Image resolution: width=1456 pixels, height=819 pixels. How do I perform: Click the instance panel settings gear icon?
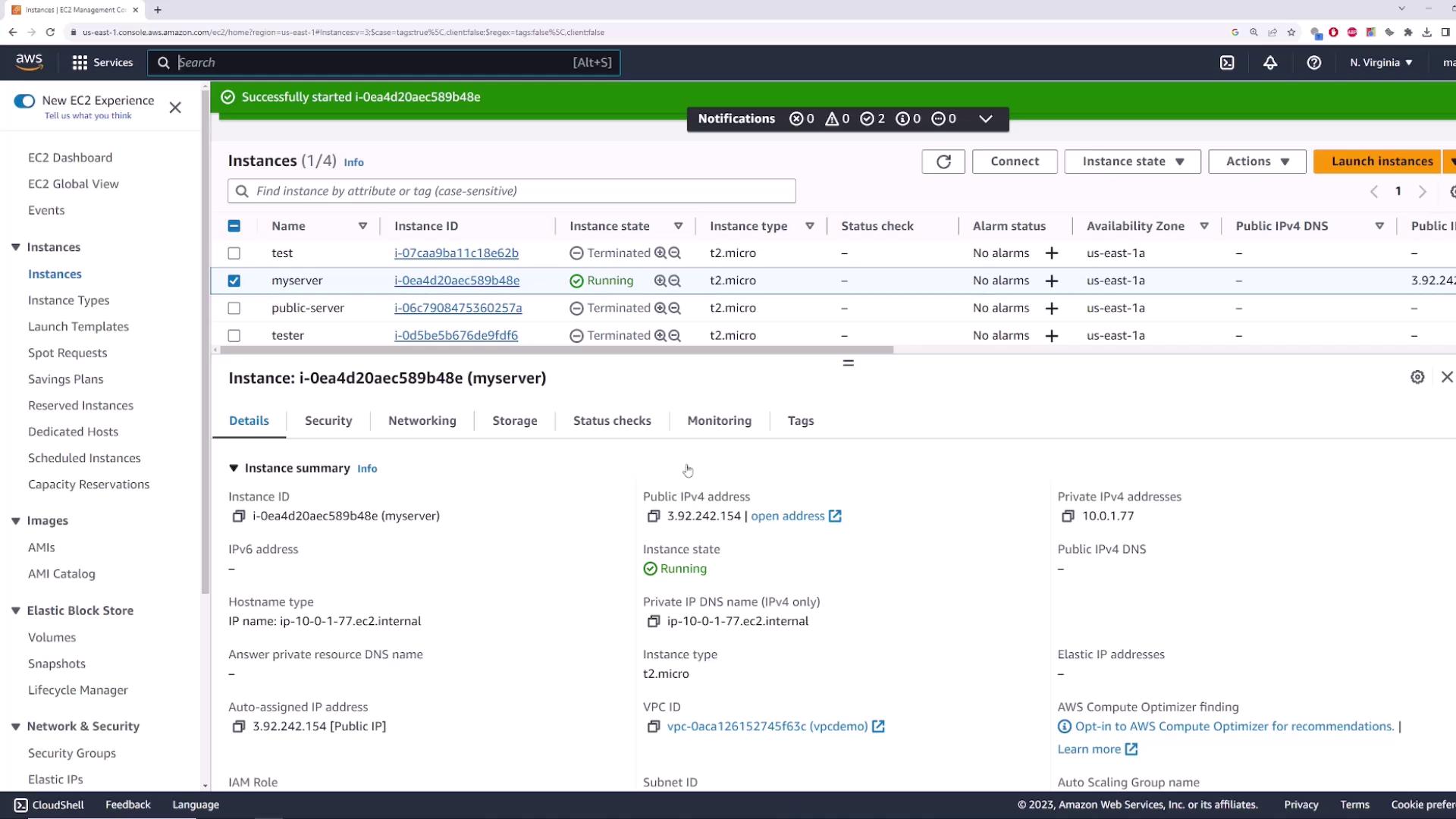pyautogui.click(x=1417, y=378)
